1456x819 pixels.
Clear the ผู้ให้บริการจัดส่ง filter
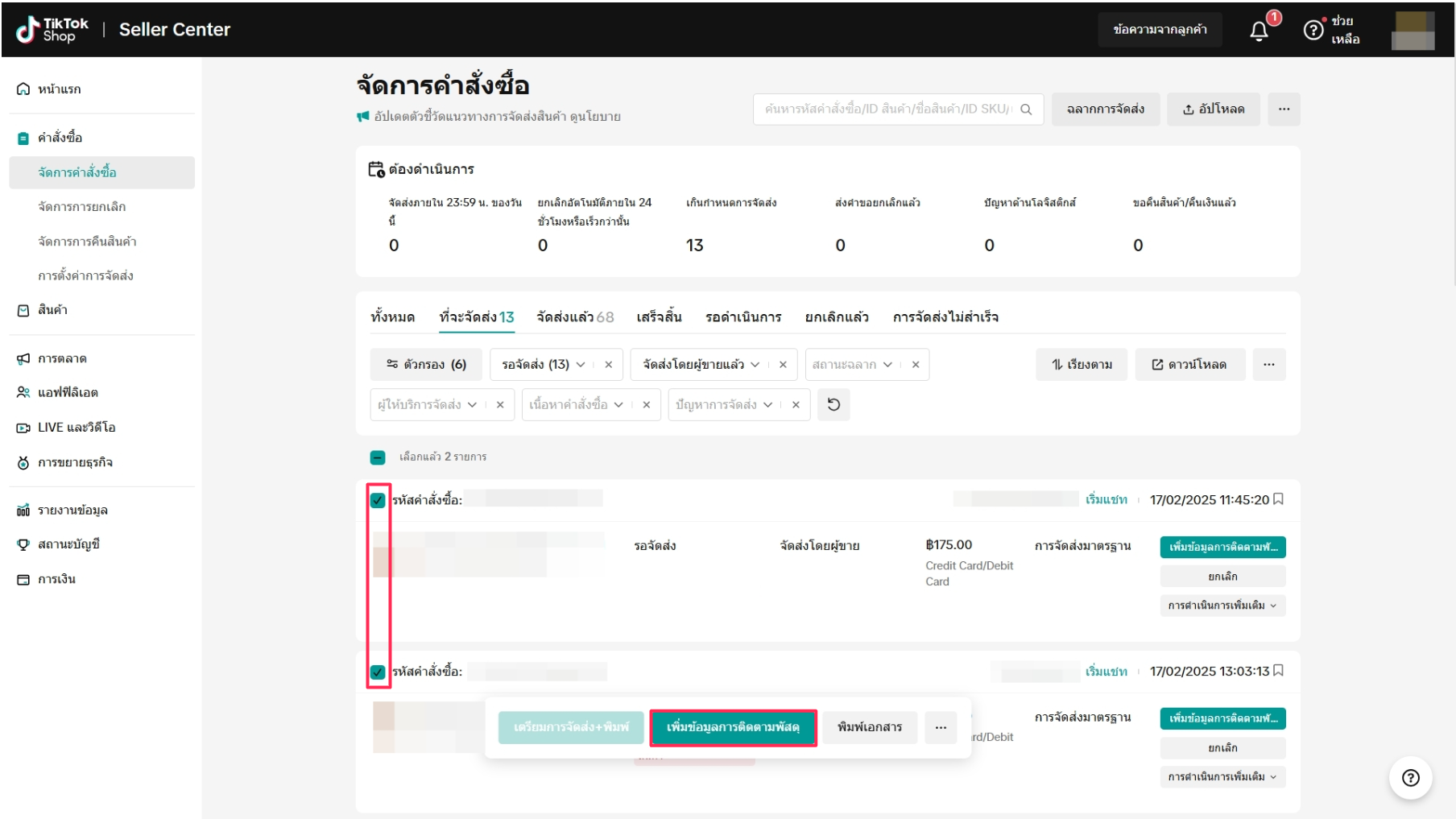(x=500, y=405)
